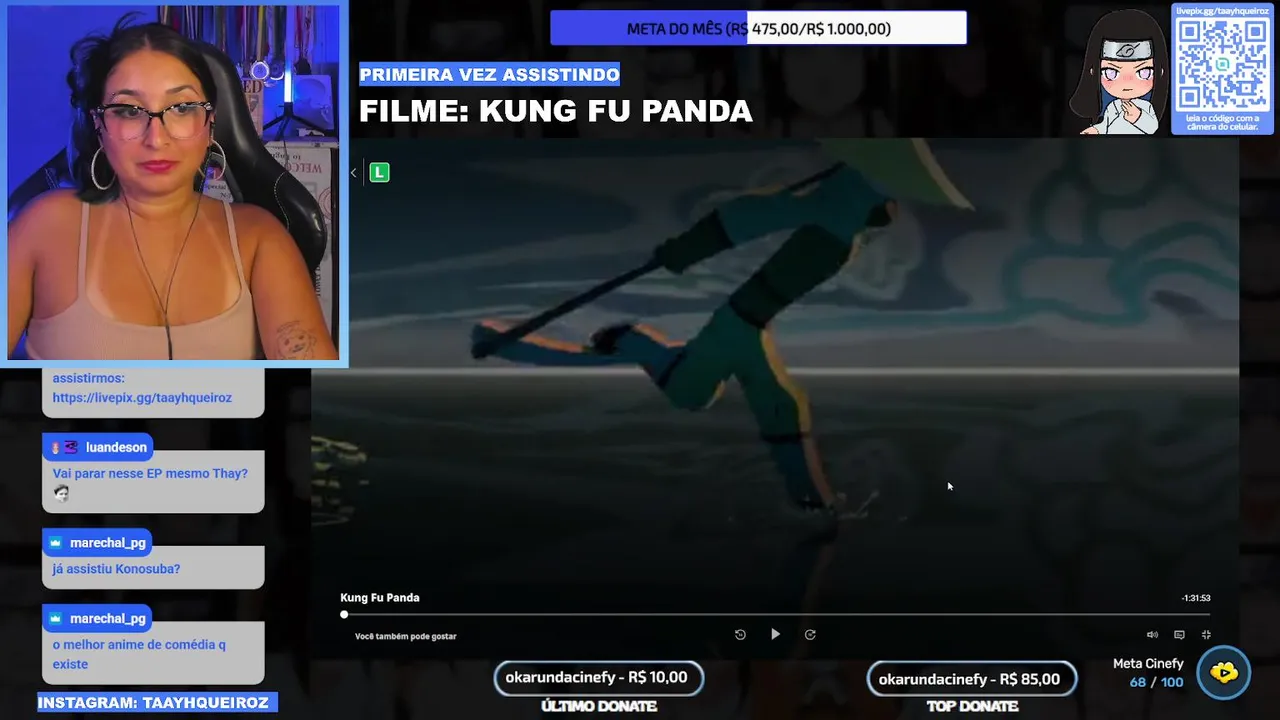Click the 'okarundacinefy - R$ 85,00' top donate
Viewport: 1280px width, 720px height.
point(971,679)
